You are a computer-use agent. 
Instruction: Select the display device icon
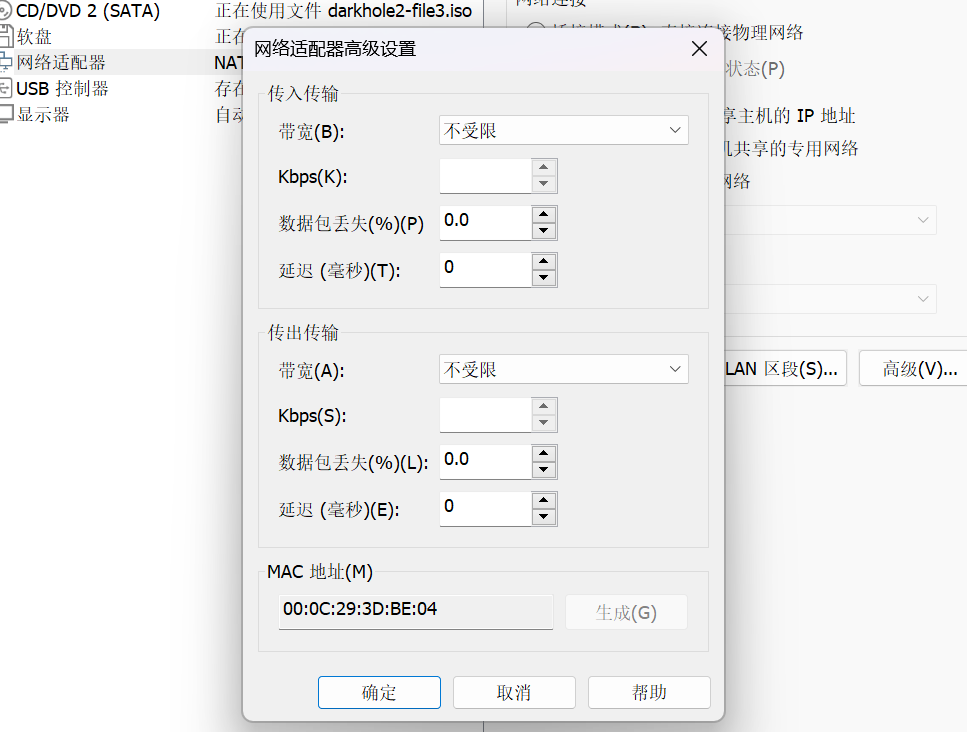pyautogui.click(x=5, y=114)
